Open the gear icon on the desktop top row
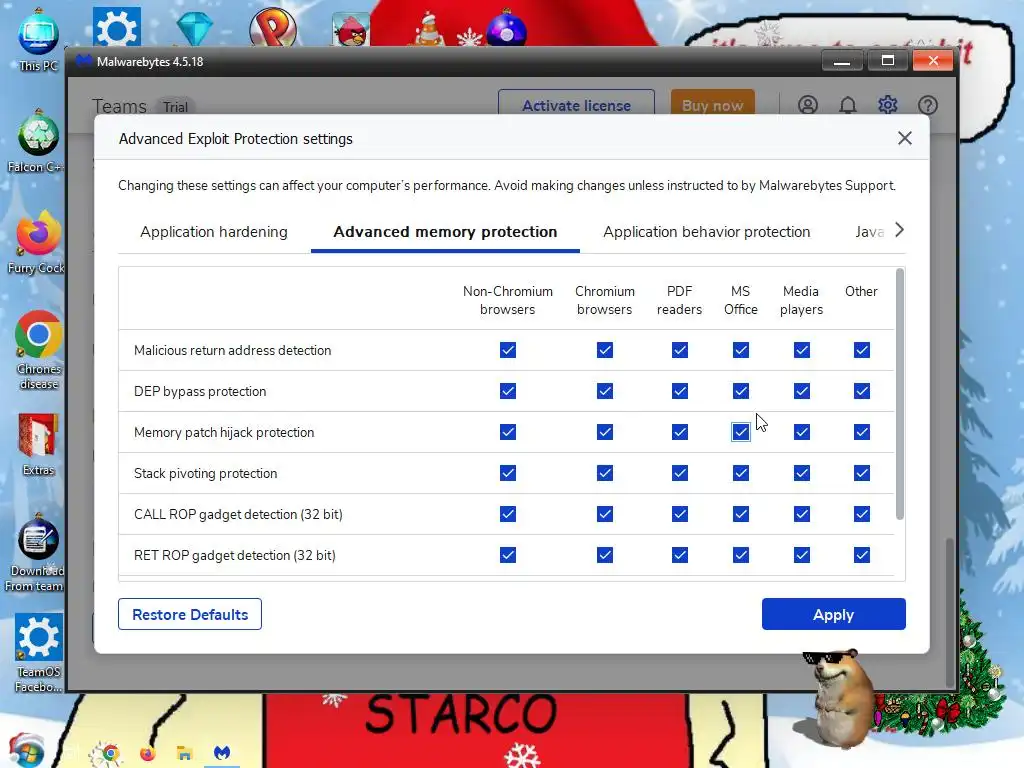Screen dimensions: 1024x768 point(116,27)
